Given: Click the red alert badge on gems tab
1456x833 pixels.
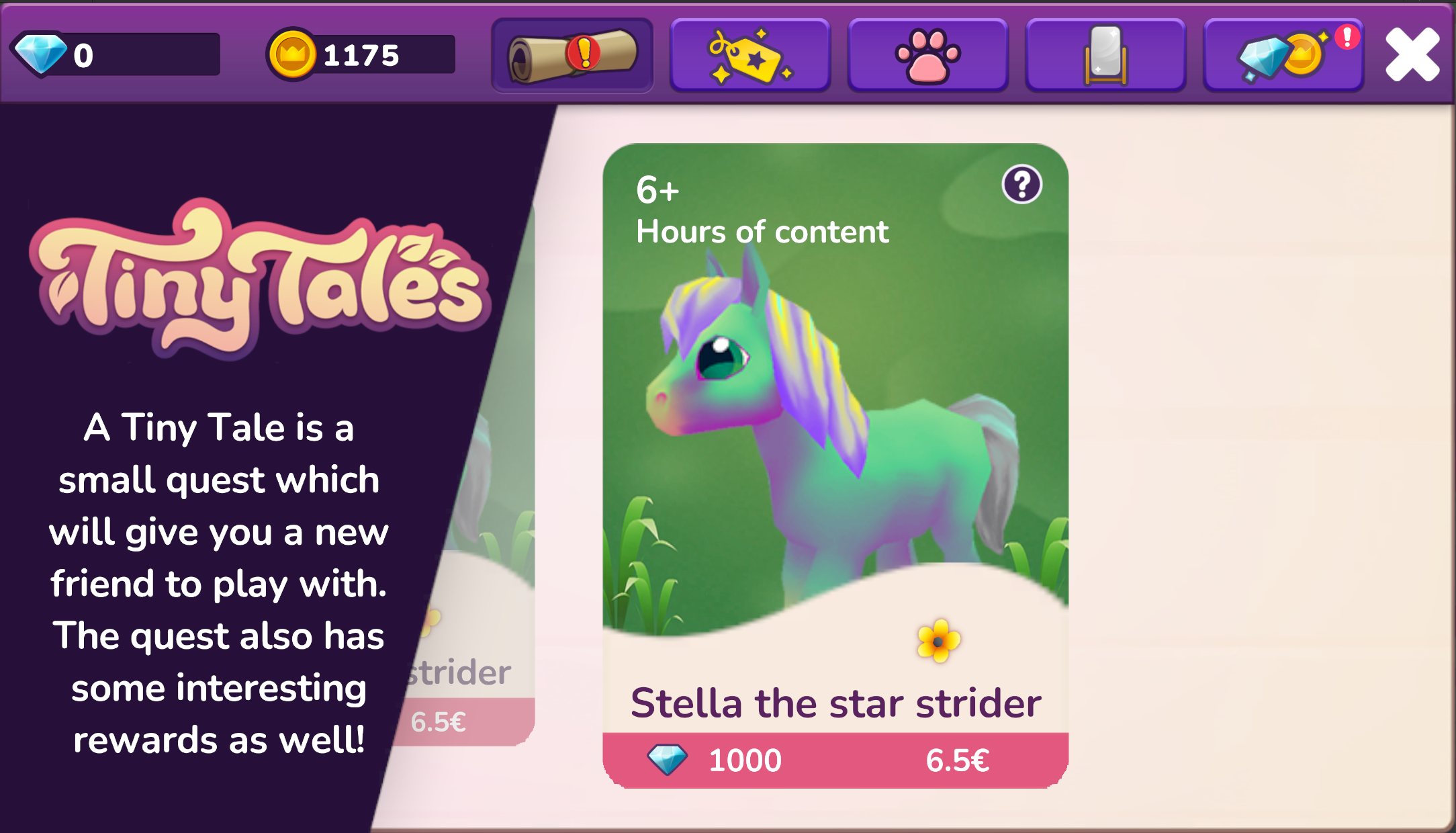Looking at the screenshot, I should [1347, 37].
